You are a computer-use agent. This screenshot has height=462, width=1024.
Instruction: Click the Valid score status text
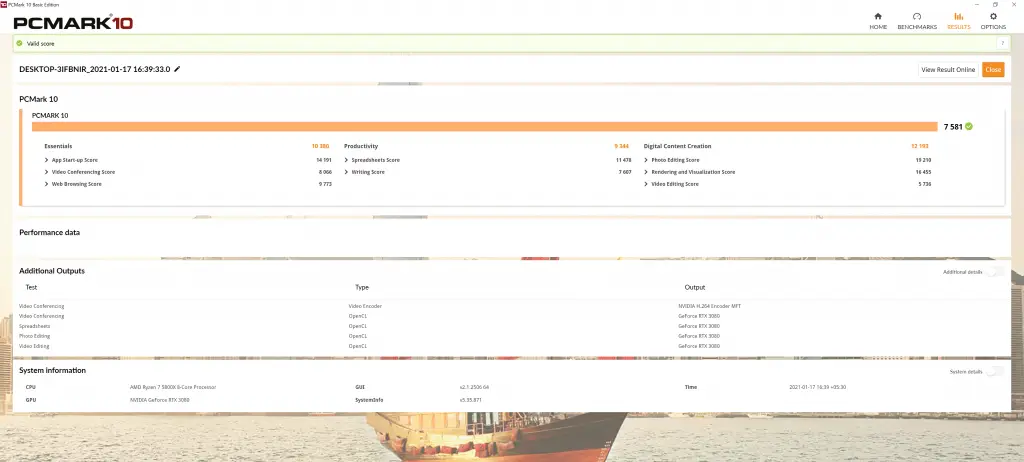click(40, 44)
